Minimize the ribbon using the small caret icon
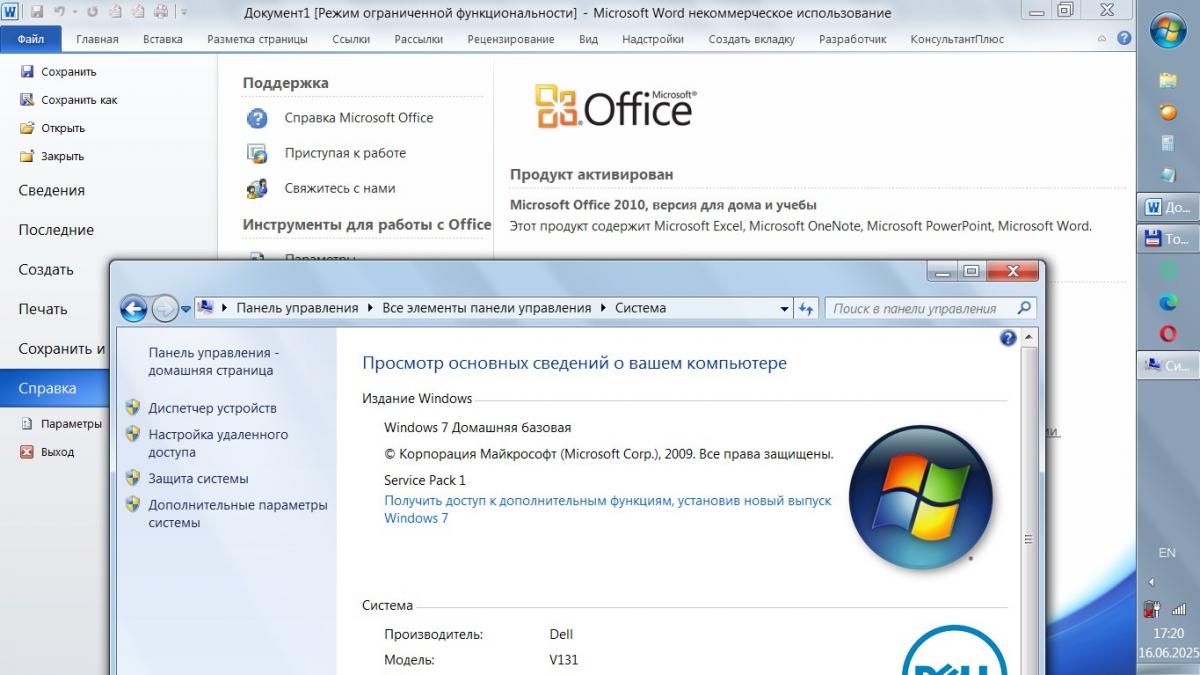1200x675 pixels. point(1103,39)
